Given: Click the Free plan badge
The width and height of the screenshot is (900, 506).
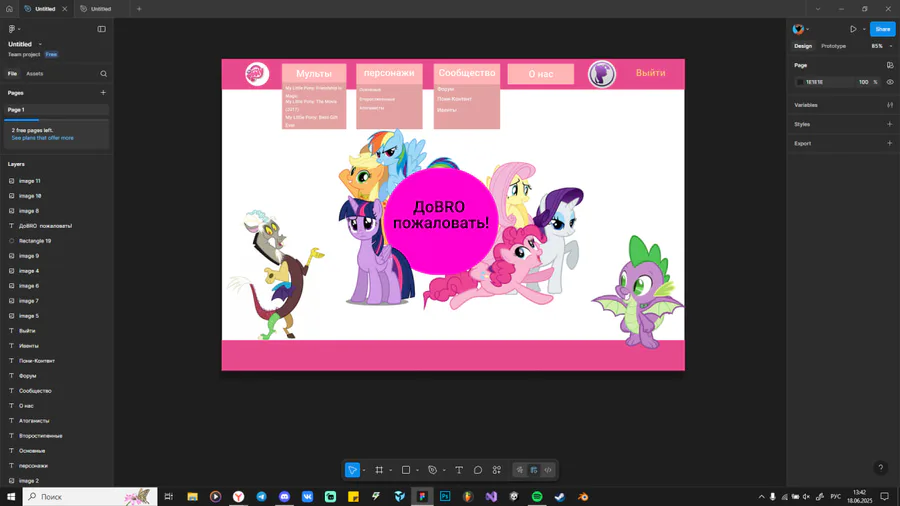Looking at the screenshot, I should click(51, 55).
